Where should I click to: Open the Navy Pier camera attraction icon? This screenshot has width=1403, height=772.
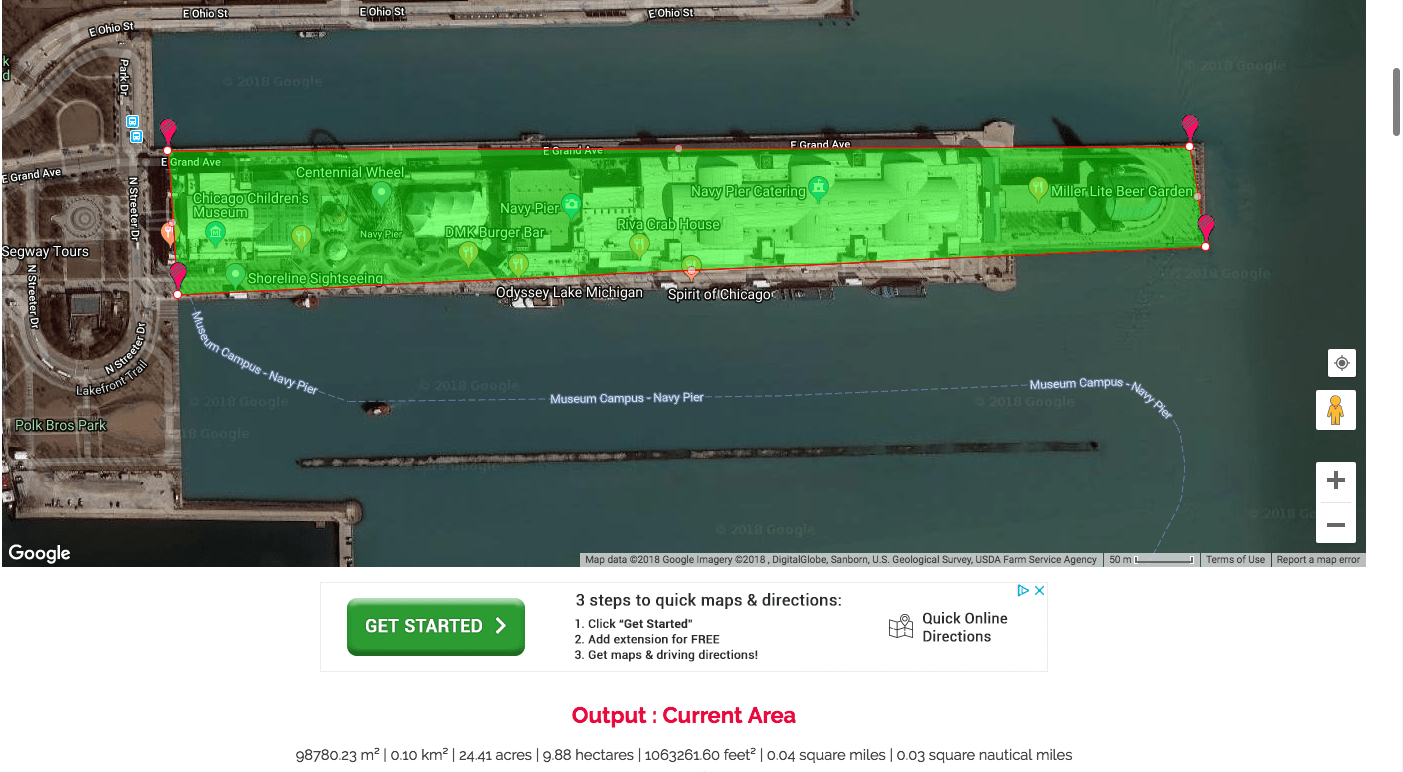[571, 206]
